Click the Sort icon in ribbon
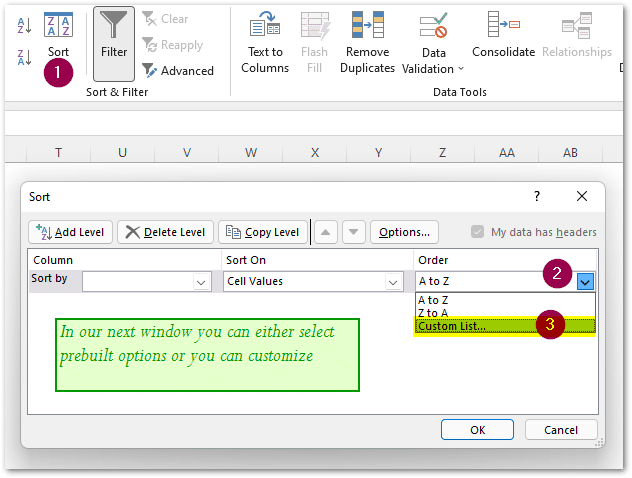Screen dimensions: 632x478 (x=58, y=26)
